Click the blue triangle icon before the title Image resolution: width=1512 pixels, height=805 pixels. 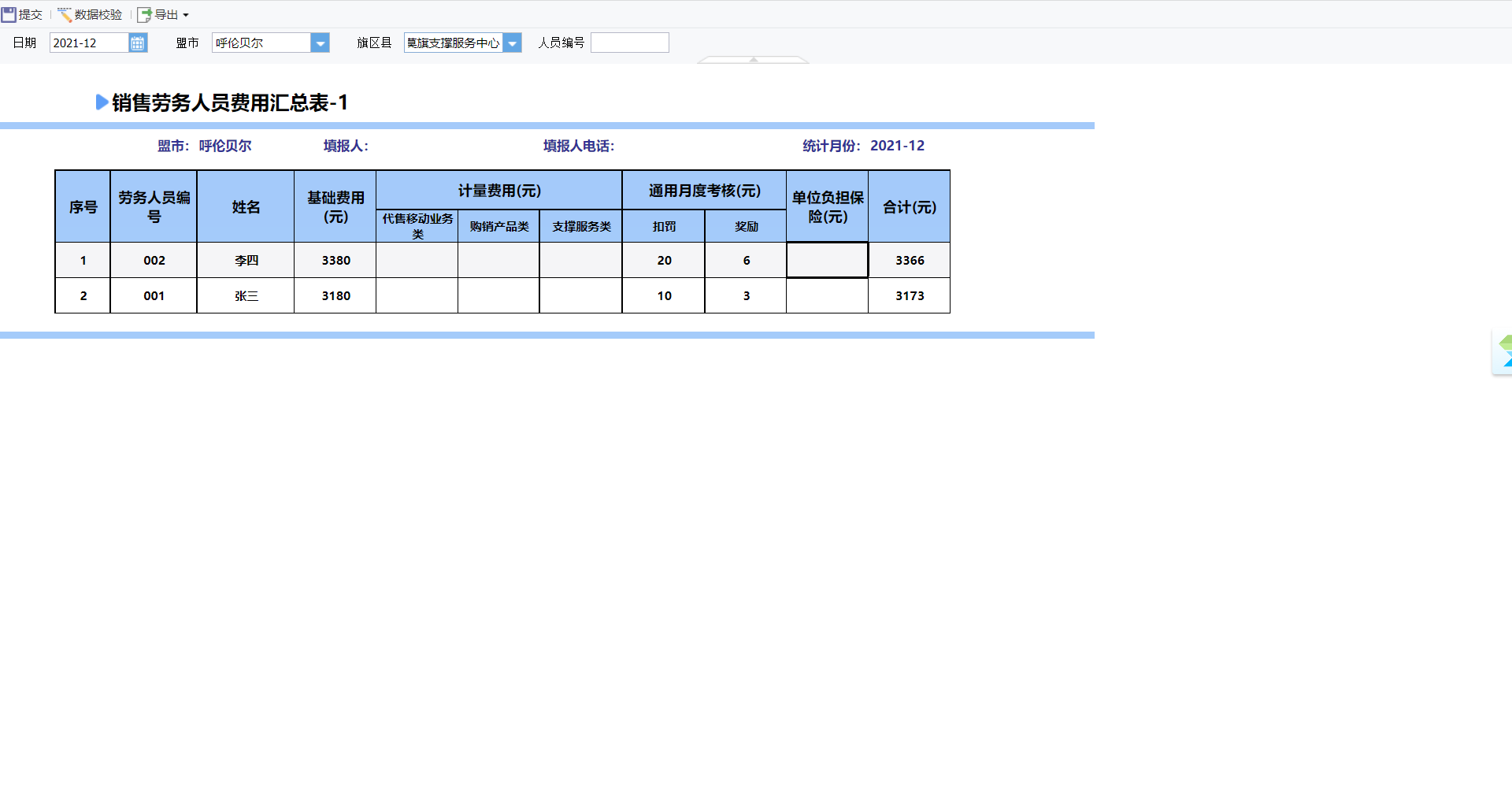(102, 102)
